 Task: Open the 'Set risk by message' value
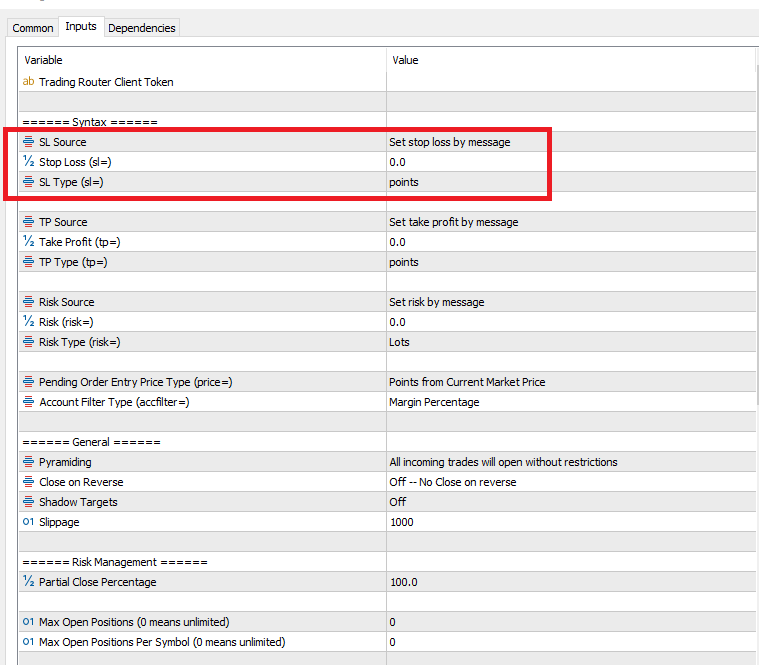571,302
